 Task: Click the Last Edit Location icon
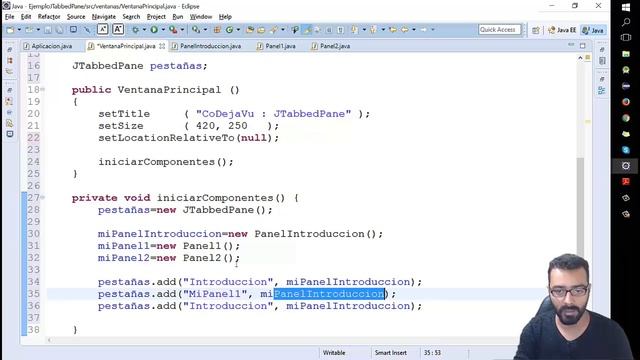(393, 30)
